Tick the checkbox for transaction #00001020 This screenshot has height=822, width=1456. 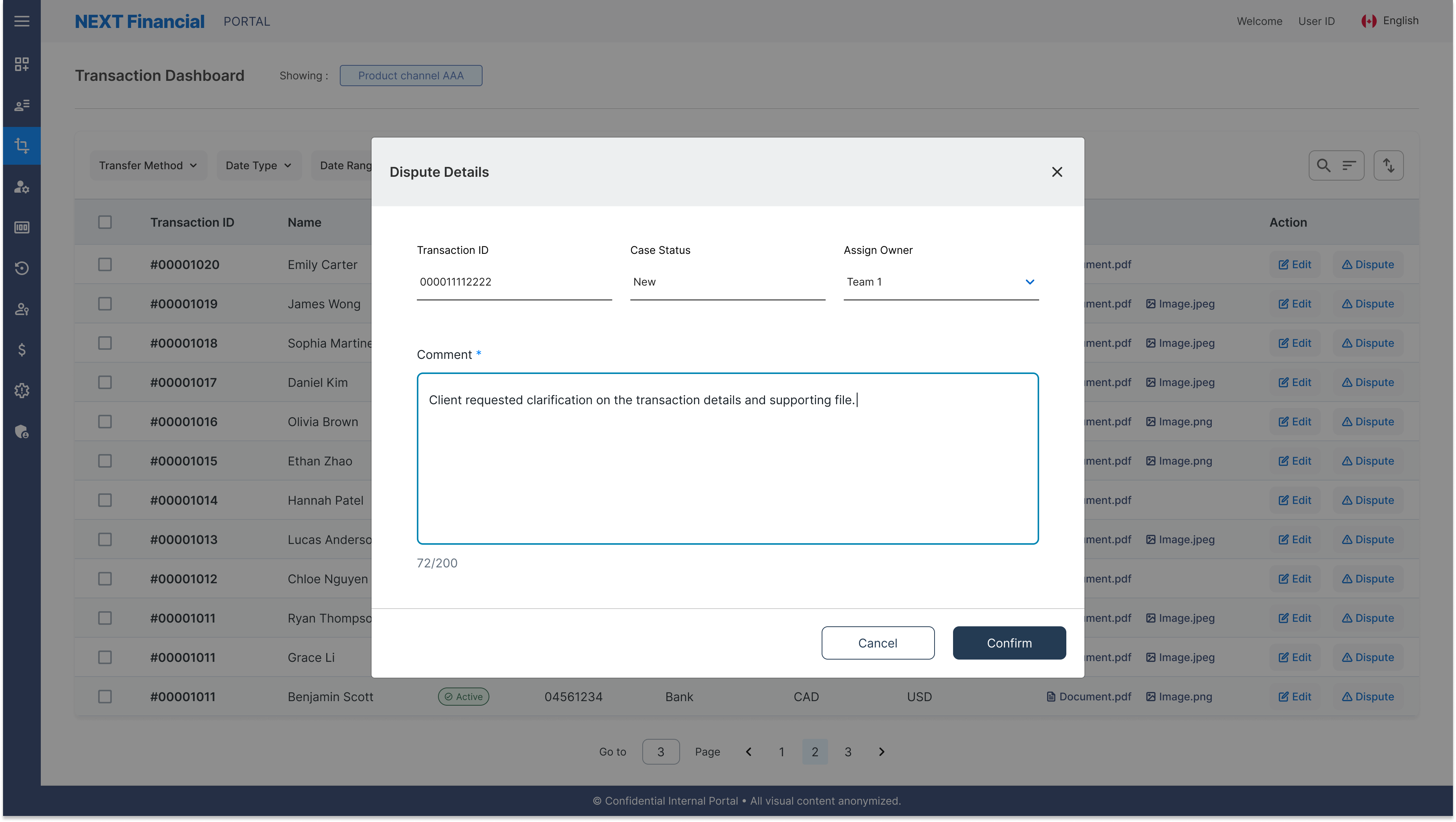[x=105, y=264]
